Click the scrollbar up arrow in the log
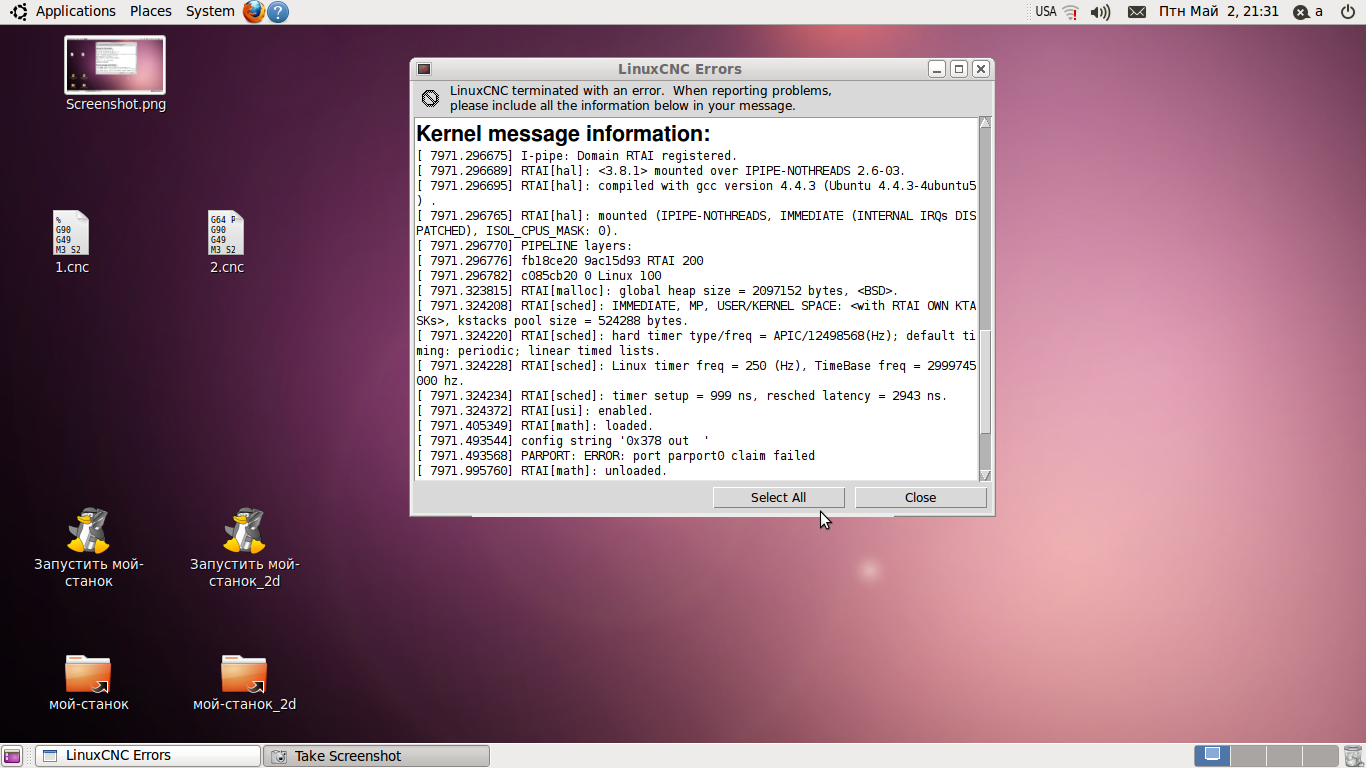The image size is (1366, 768). (985, 123)
